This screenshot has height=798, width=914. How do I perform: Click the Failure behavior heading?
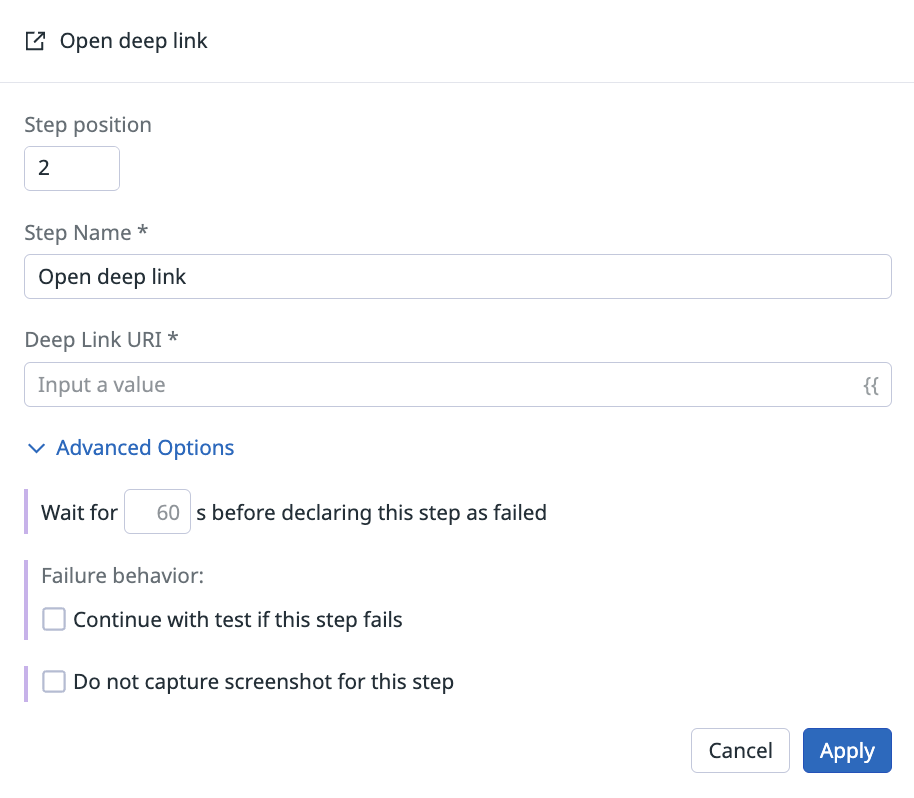click(122, 576)
